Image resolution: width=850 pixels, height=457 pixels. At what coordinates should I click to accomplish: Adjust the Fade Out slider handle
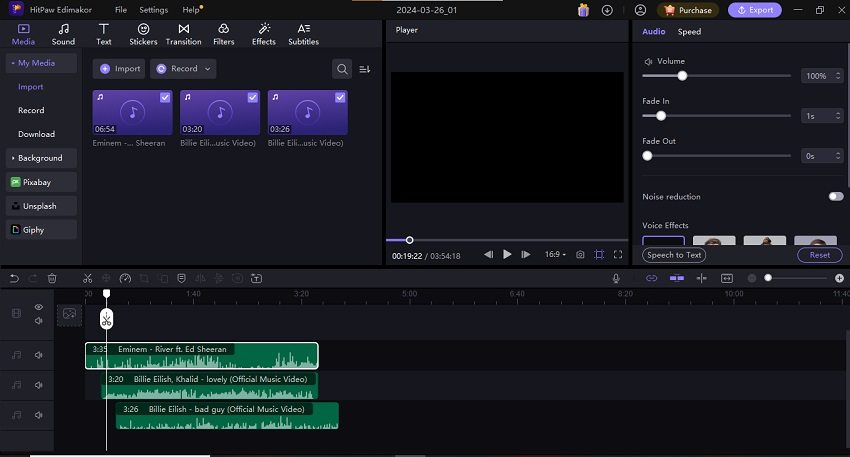coord(647,156)
